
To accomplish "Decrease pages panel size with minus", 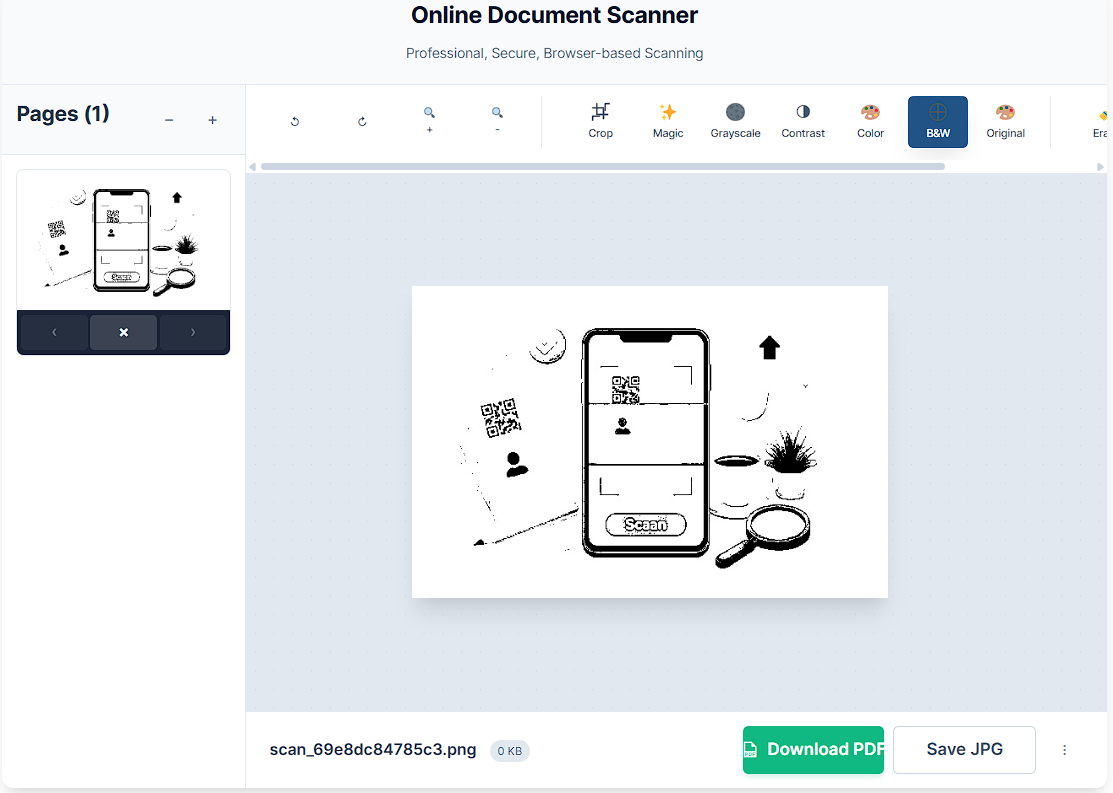I will (169, 120).
